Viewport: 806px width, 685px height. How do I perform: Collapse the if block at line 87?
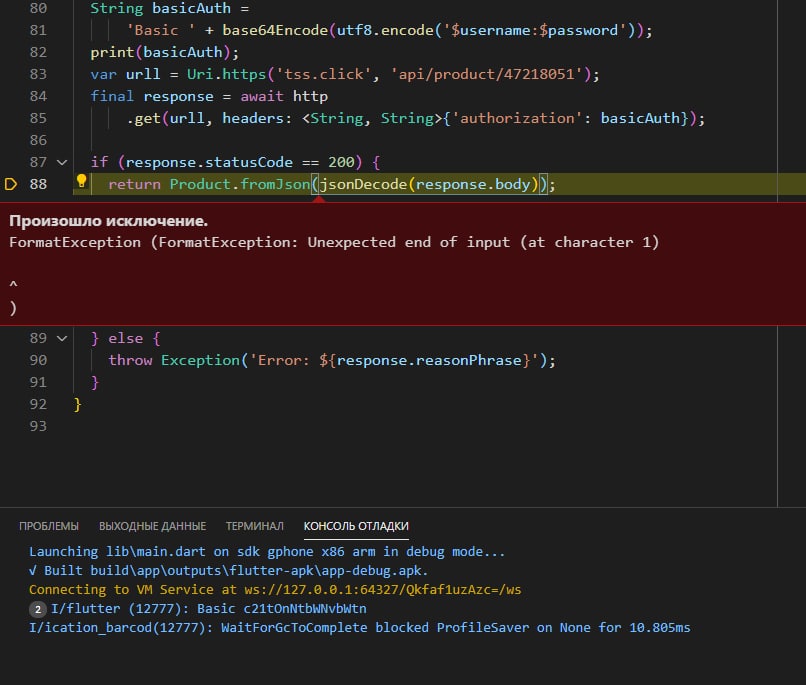pyautogui.click(x=62, y=162)
